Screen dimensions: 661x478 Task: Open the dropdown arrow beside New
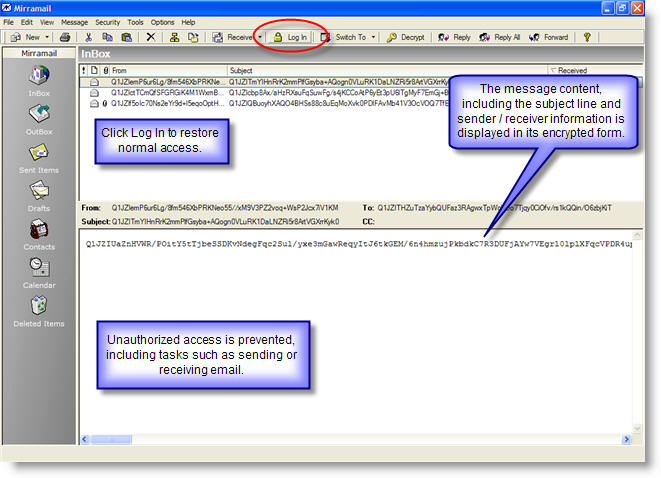coord(47,37)
